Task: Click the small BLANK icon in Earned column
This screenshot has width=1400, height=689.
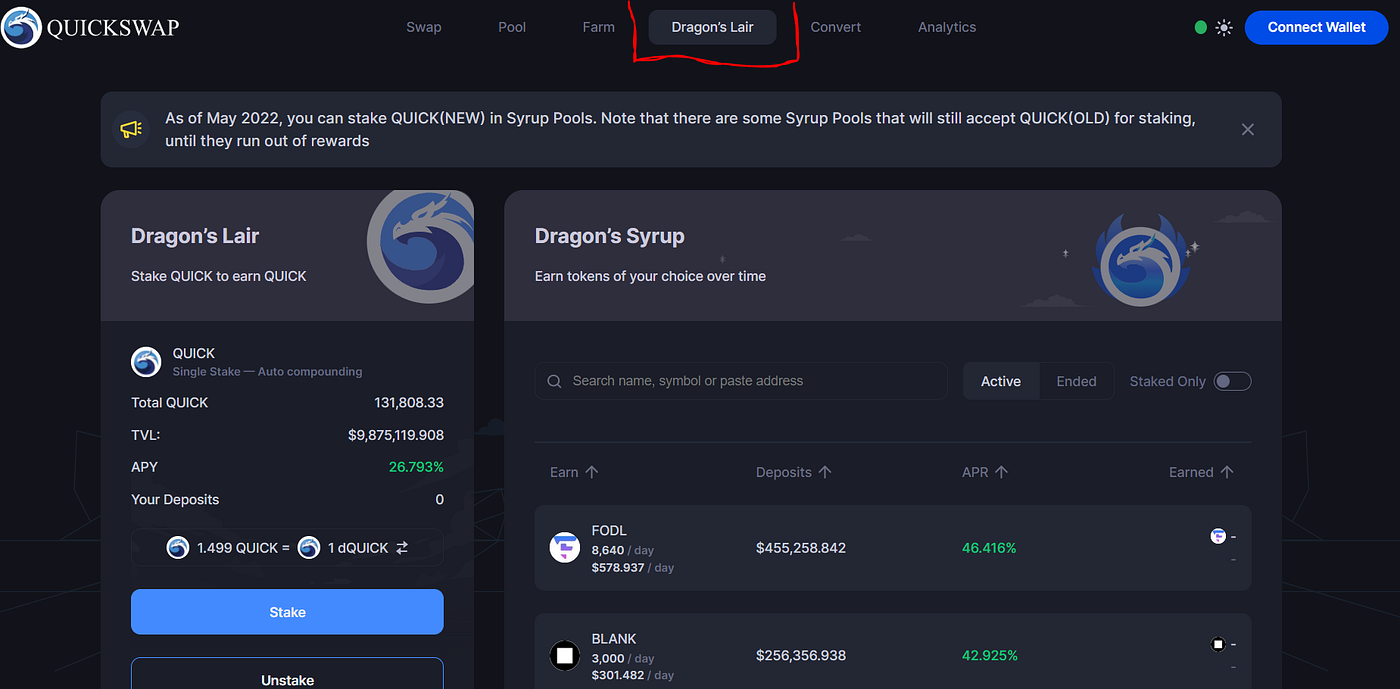Action: (x=1218, y=644)
